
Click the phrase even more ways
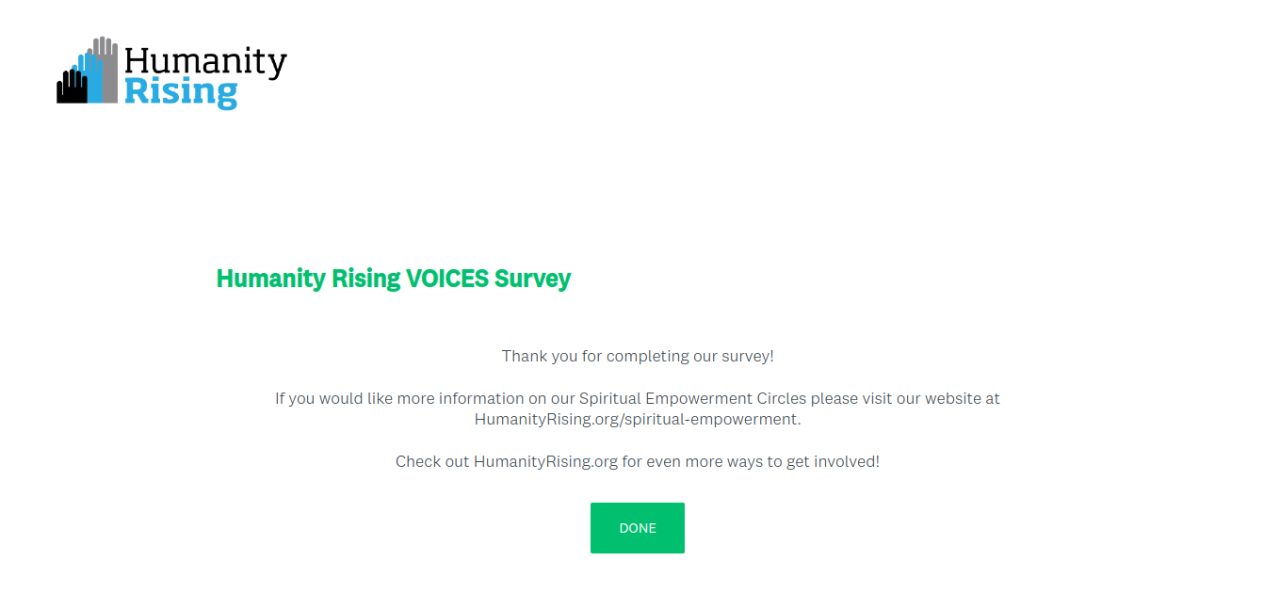[x=697, y=462]
